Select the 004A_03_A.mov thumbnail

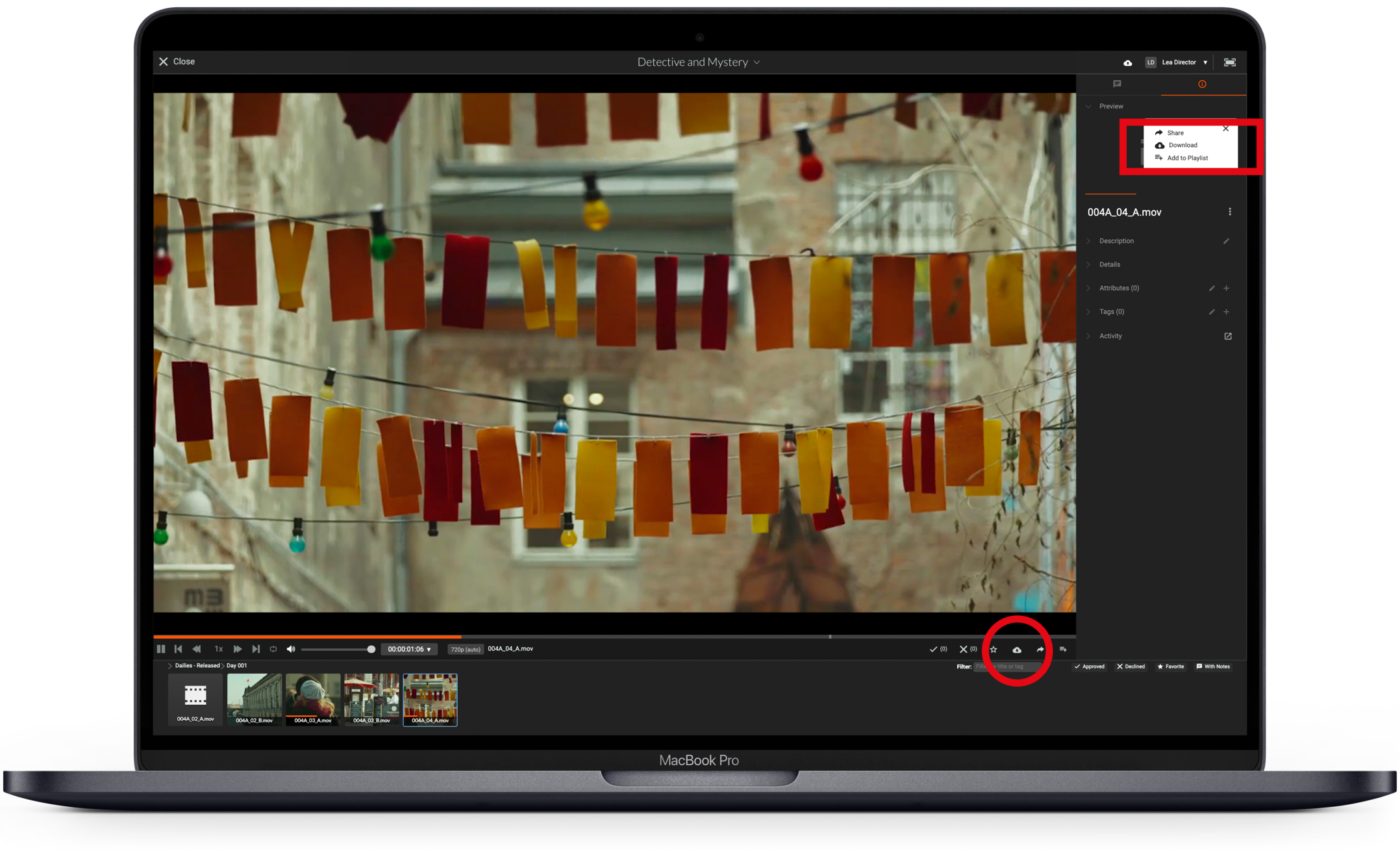coord(313,699)
